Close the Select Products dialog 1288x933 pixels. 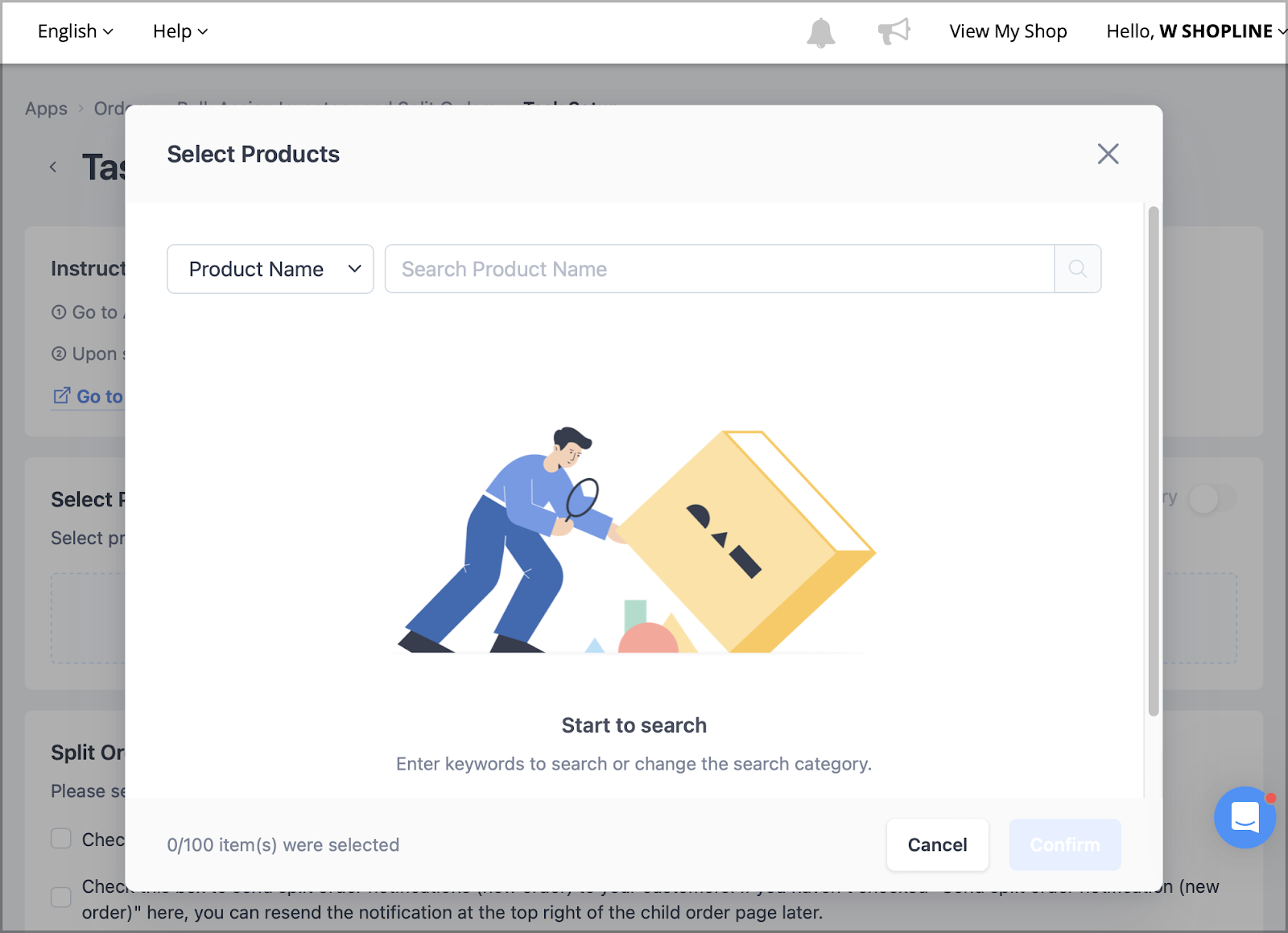pyautogui.click(x=1108, y=154)
